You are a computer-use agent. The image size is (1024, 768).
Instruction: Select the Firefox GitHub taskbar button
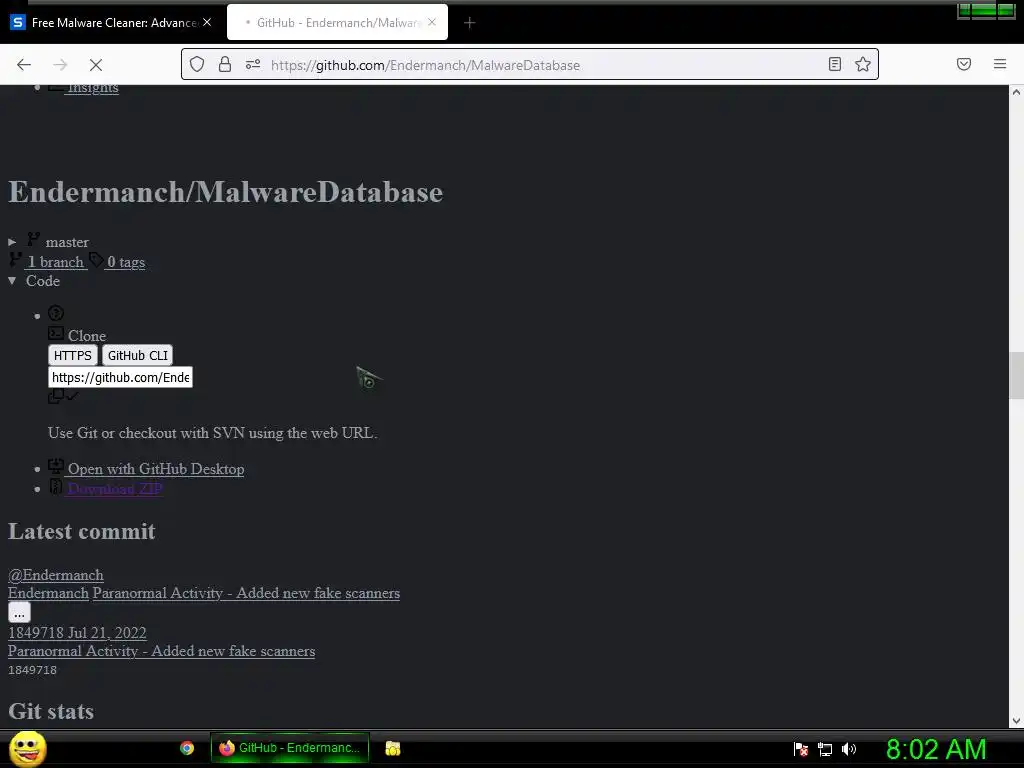coord(290,748)
